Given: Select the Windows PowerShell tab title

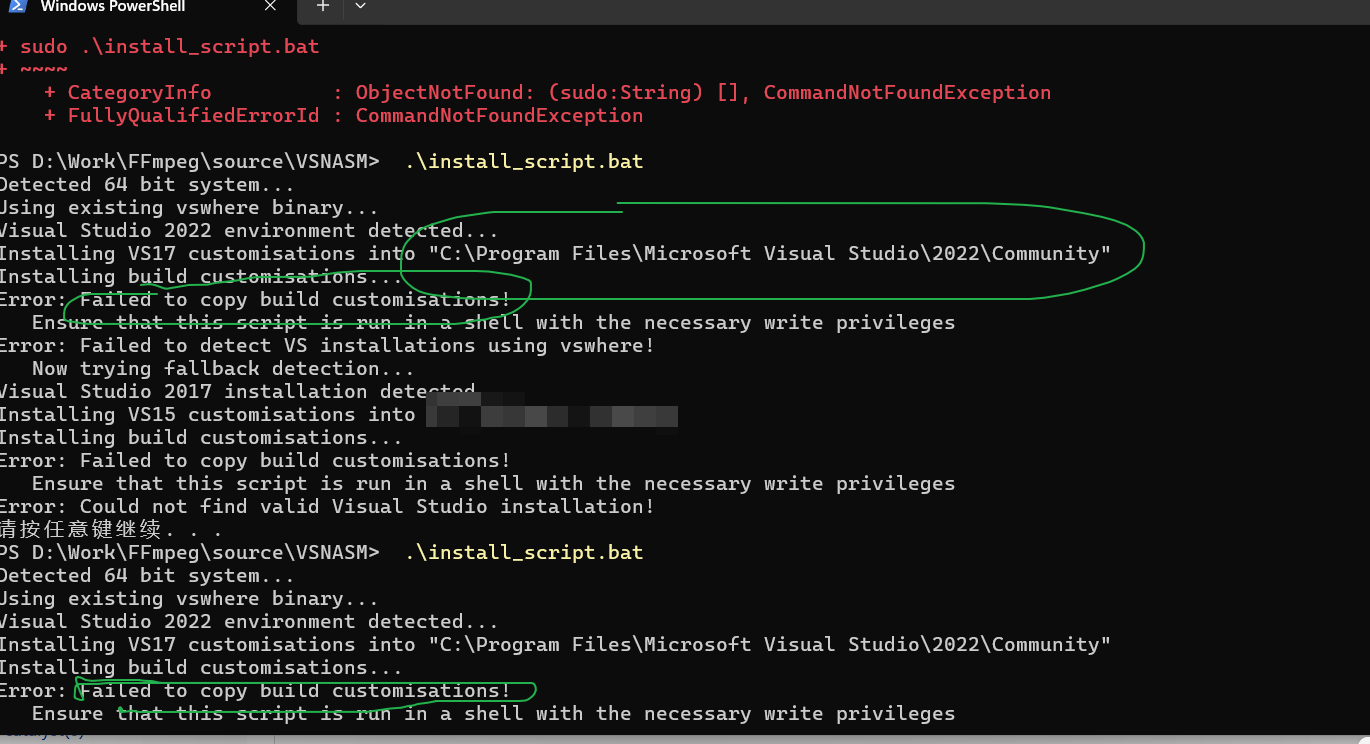Looking at the screenshot, I should 112,6.
